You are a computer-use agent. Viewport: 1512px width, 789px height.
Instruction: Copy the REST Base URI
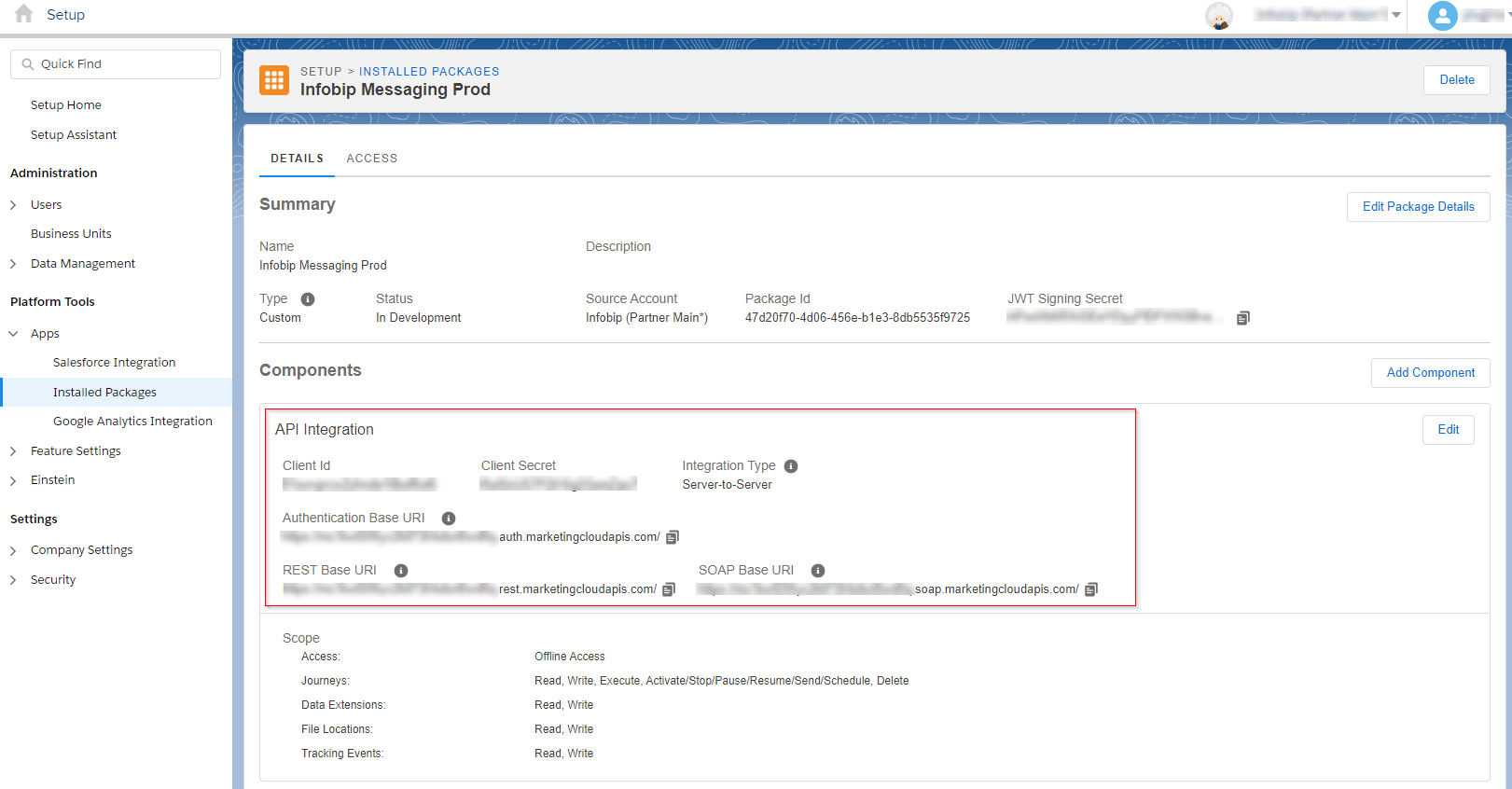(x=669, y=589)
